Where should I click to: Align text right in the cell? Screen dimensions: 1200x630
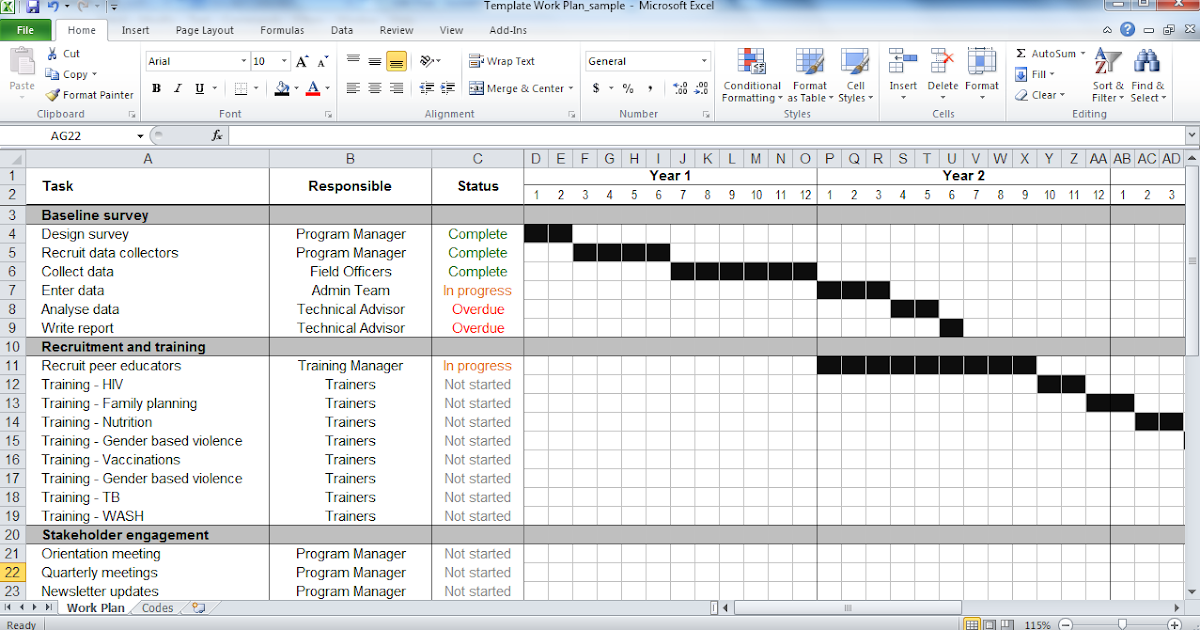tap(396, 88)
